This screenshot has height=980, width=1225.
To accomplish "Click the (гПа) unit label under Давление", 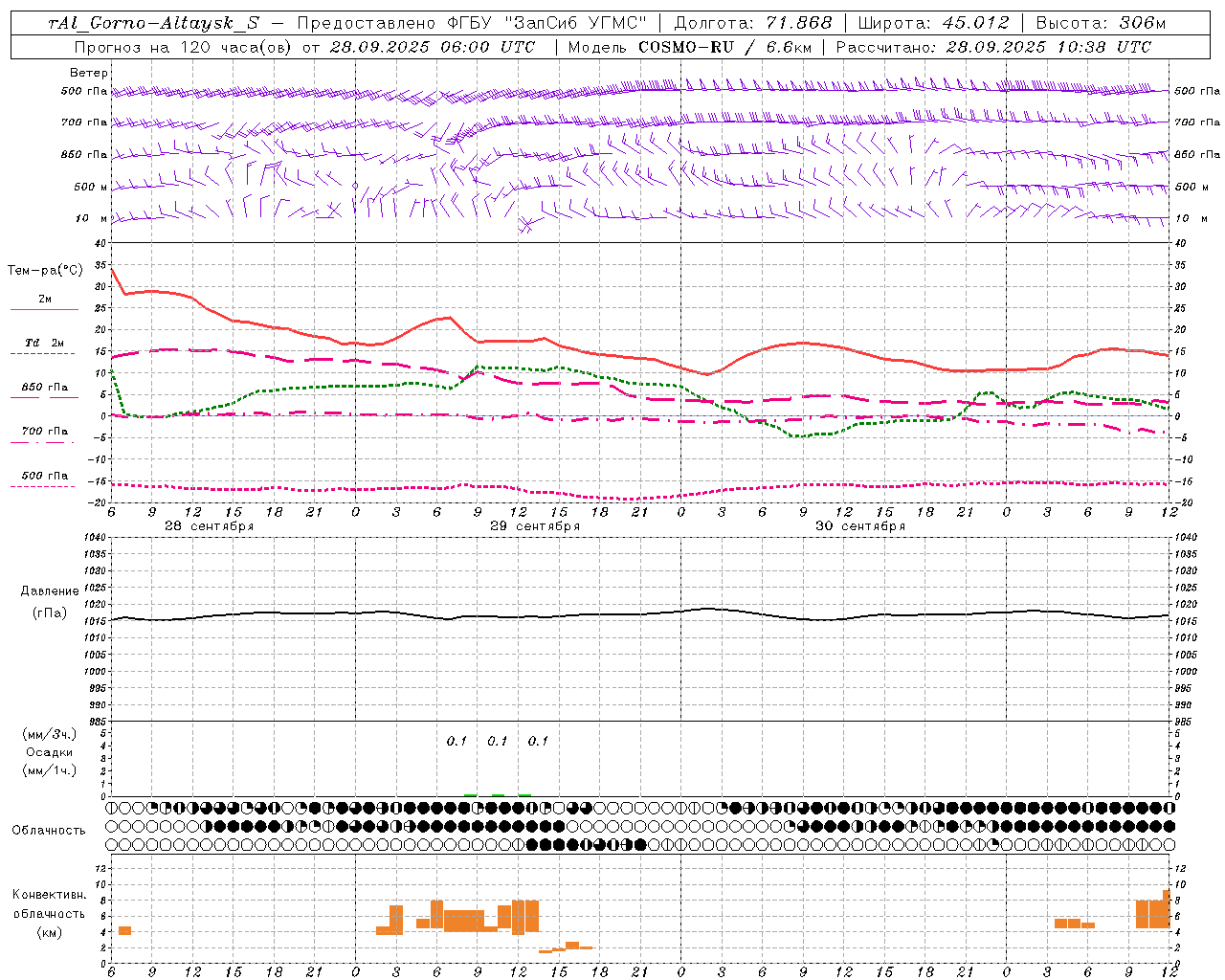I will pyautogui.click(x=50, y=613).
